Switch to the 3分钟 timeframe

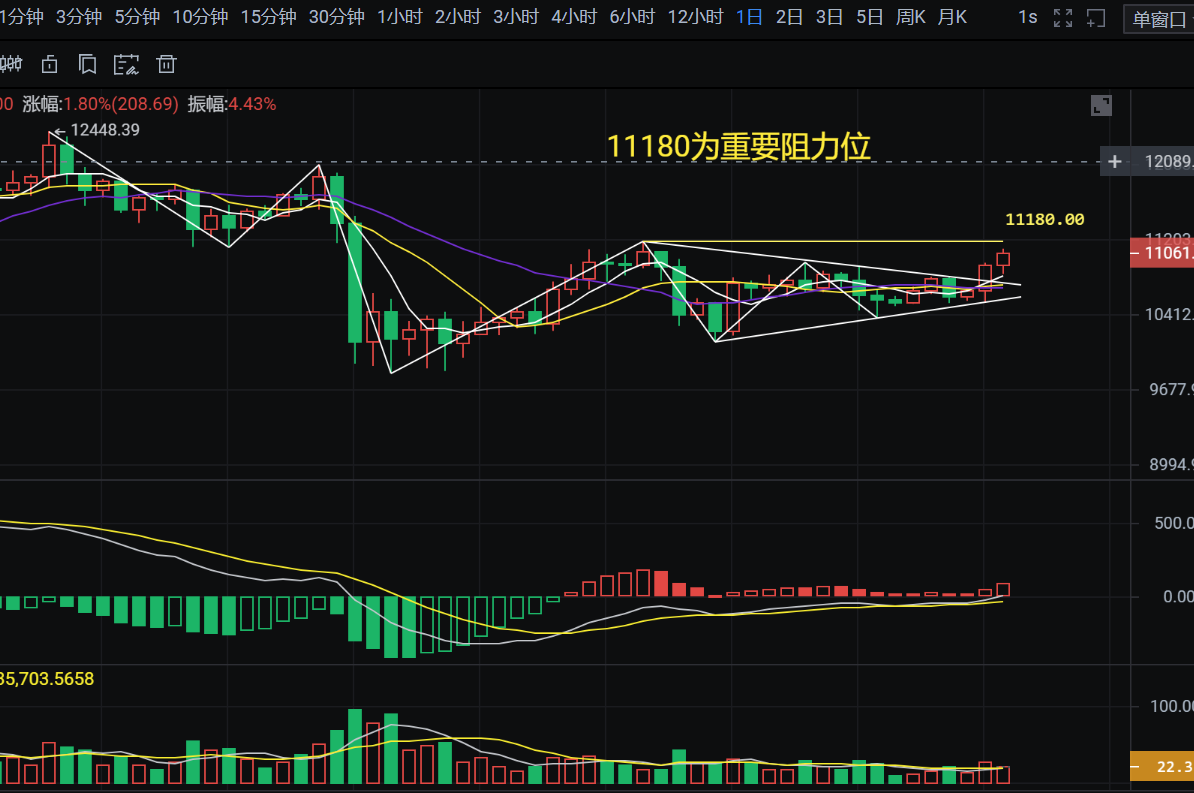point(78,17)
